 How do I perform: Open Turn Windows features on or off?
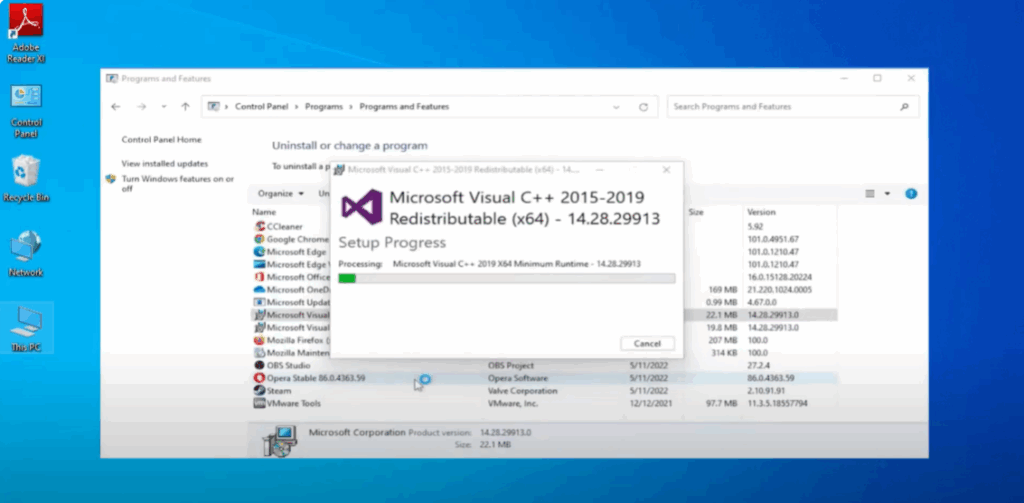click(178, 184)
